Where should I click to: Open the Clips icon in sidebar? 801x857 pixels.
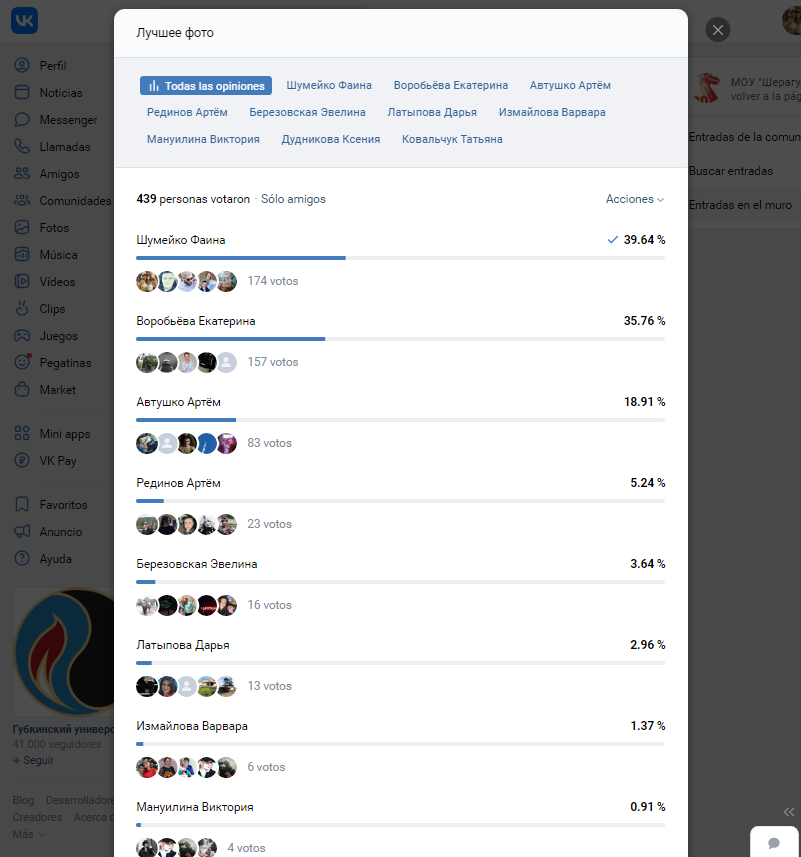click(22, 309)
